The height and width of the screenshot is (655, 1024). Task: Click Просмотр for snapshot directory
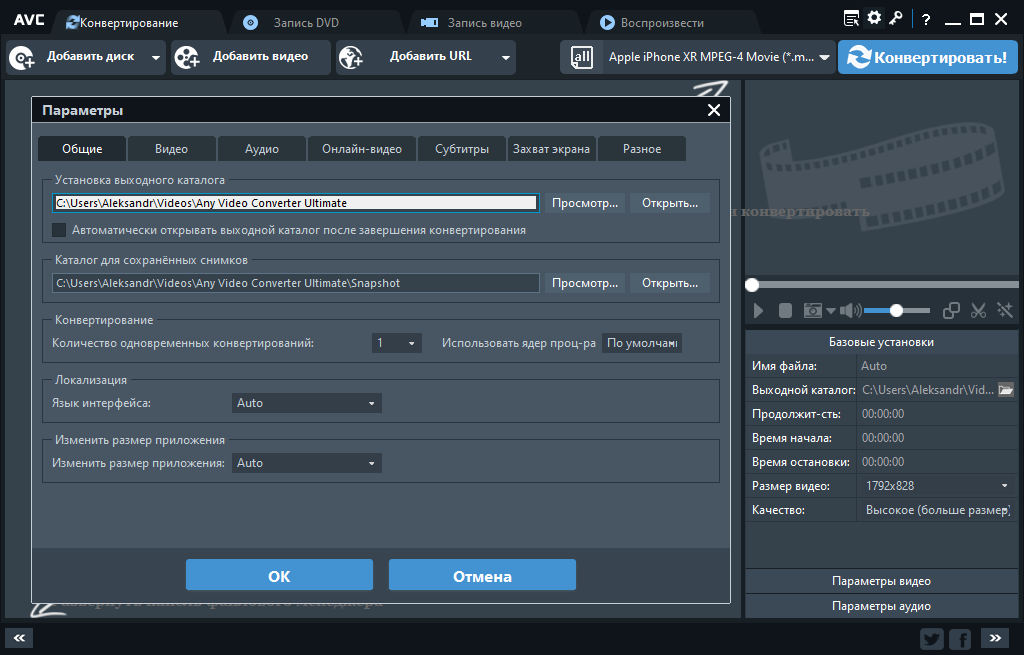click(585, 283)
